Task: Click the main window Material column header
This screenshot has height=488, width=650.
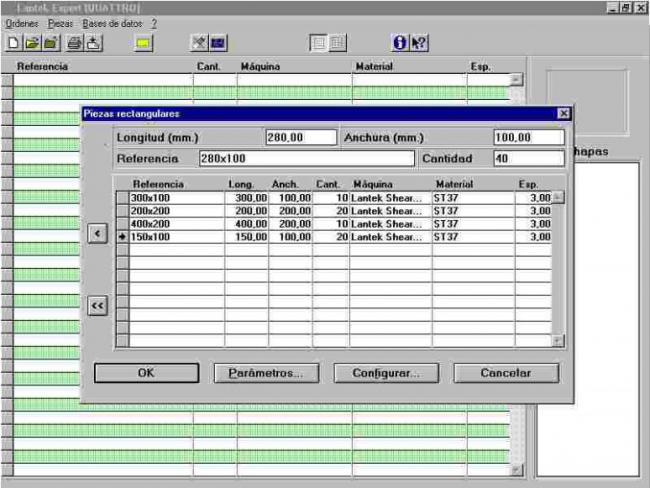Action: [x=374, y=66]
